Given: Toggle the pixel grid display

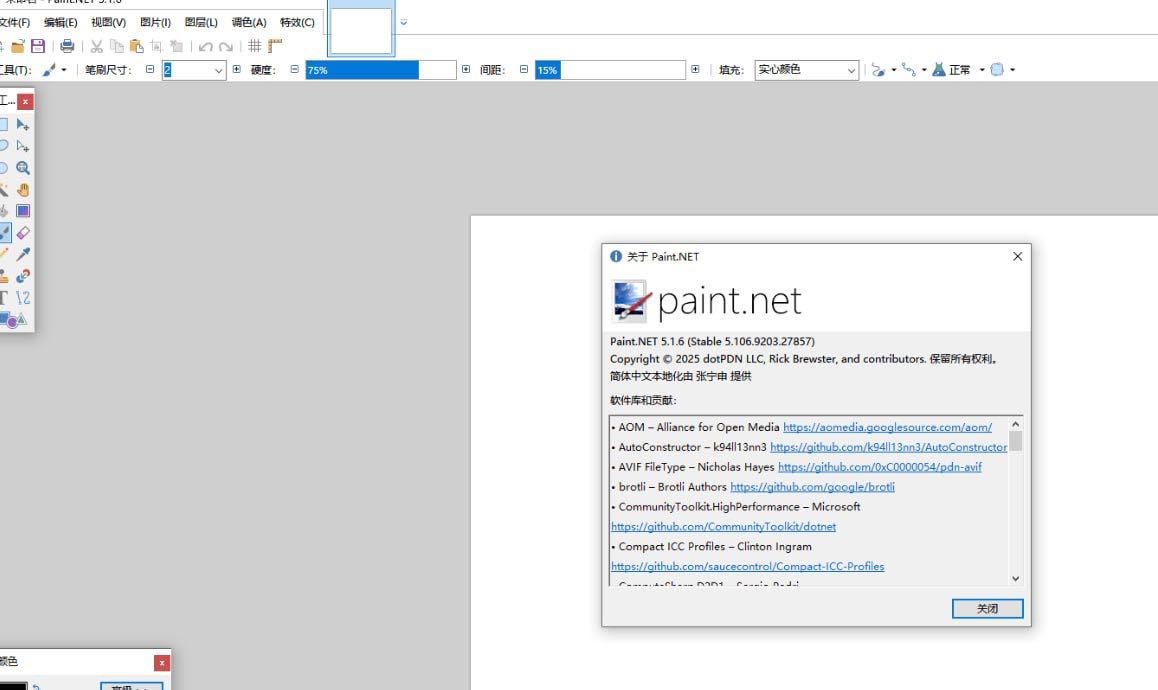Looking at the screenshot, I should coord(254,46).
